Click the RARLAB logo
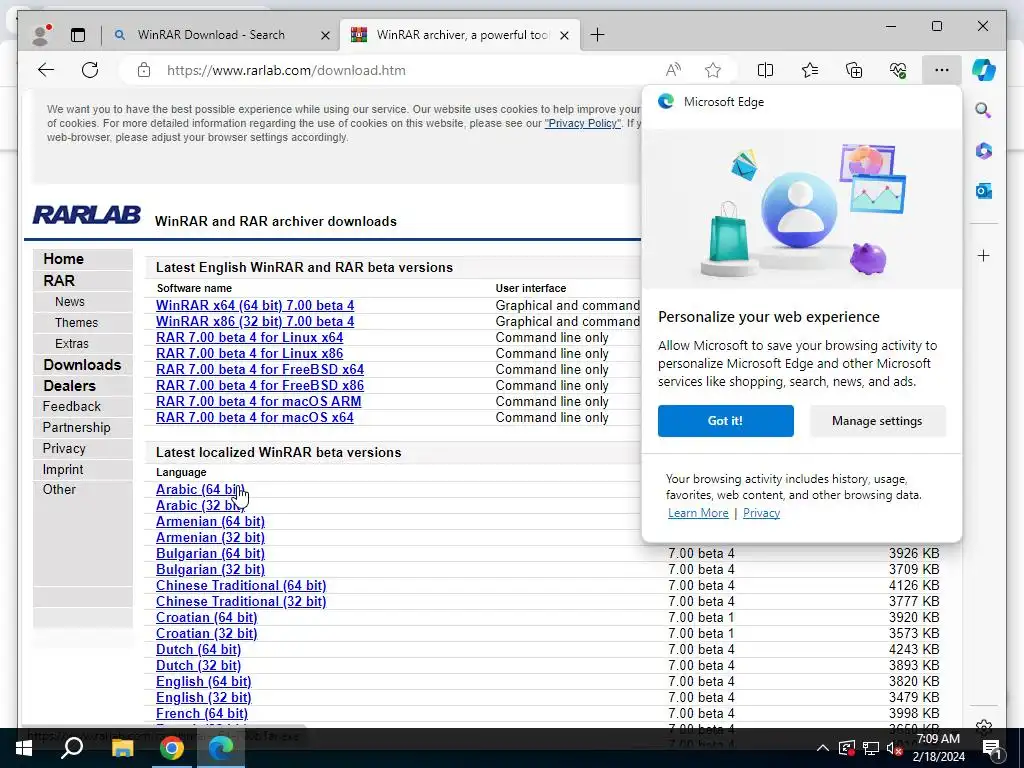Image resolution: width=1024 pixels, height=768 pixels. (87, 214)
